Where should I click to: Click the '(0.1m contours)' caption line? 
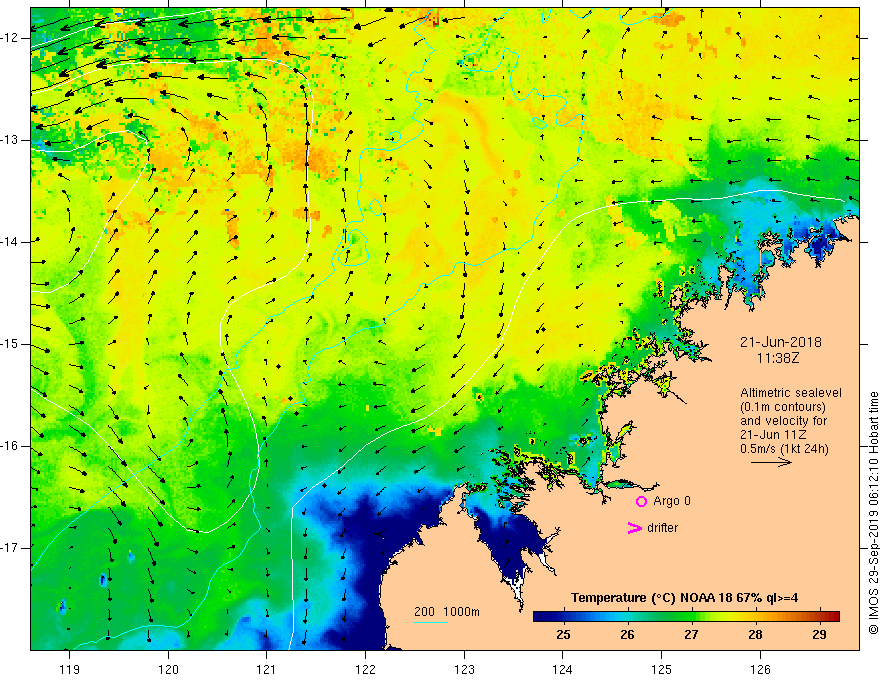(x=783, y=407)
